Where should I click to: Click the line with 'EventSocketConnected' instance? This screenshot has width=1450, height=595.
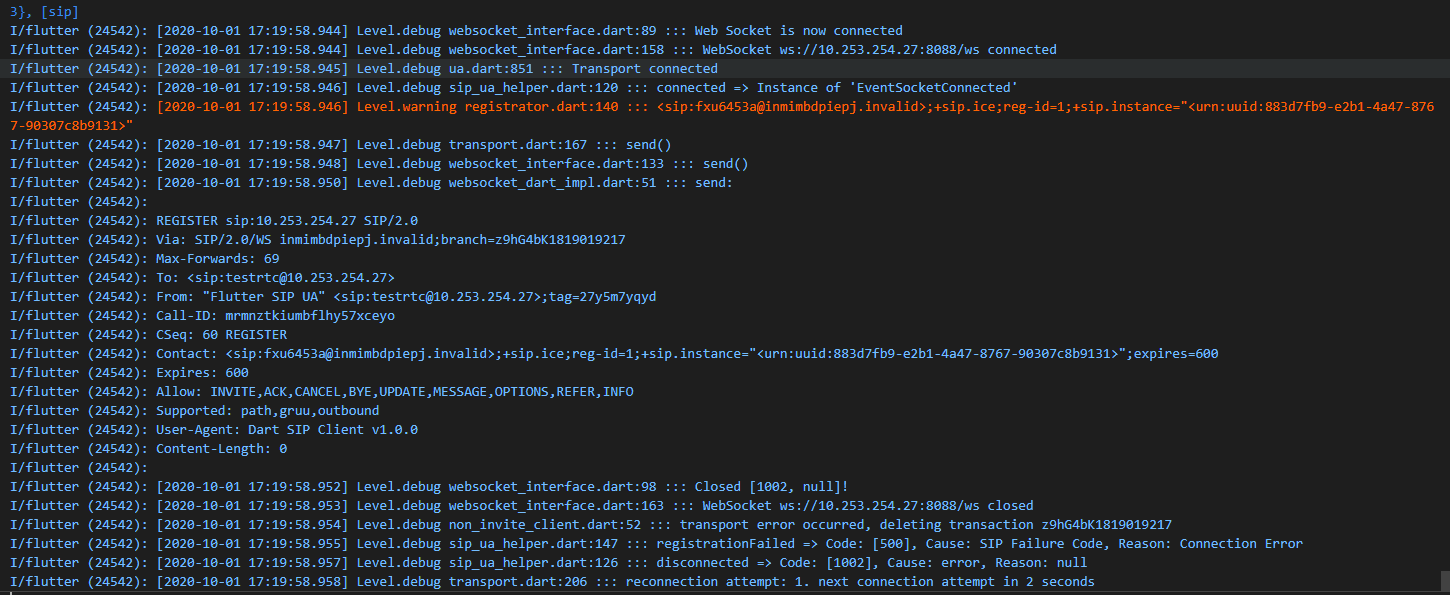tap(514, 87)
